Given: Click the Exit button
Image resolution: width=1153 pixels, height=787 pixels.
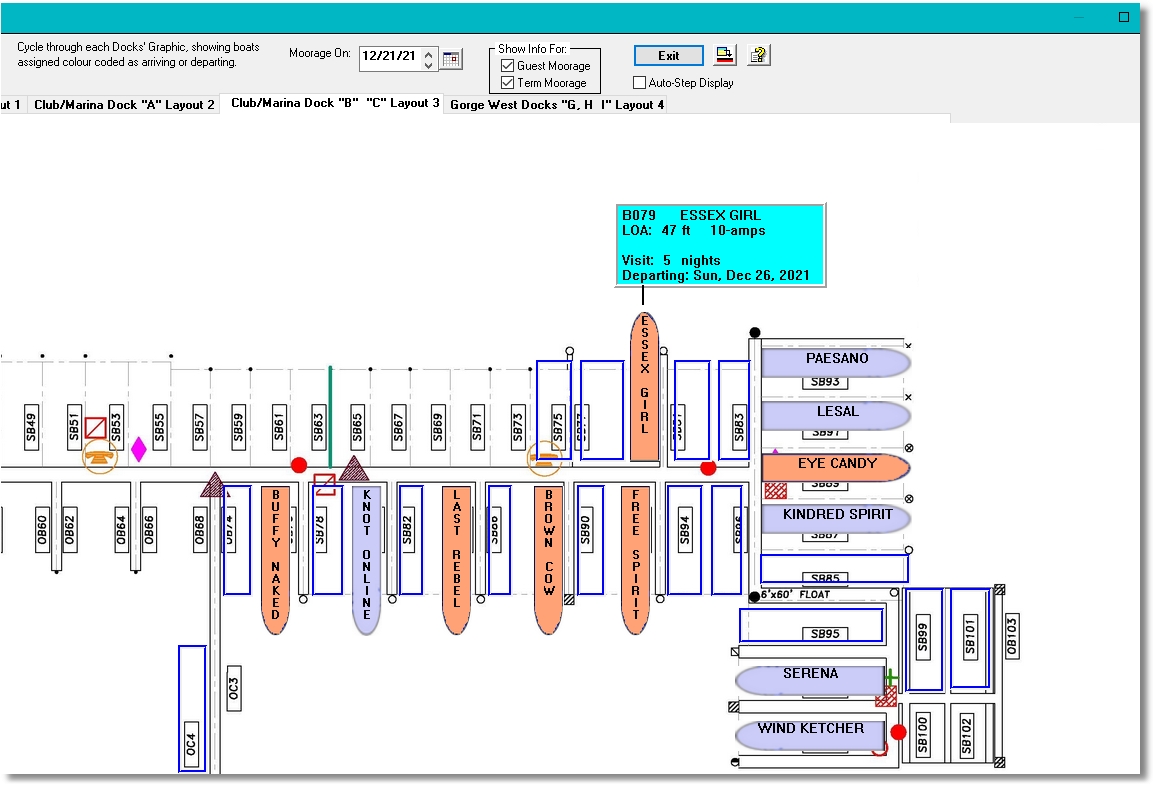Looking at the screenshot, I should (x=667, y=55).
